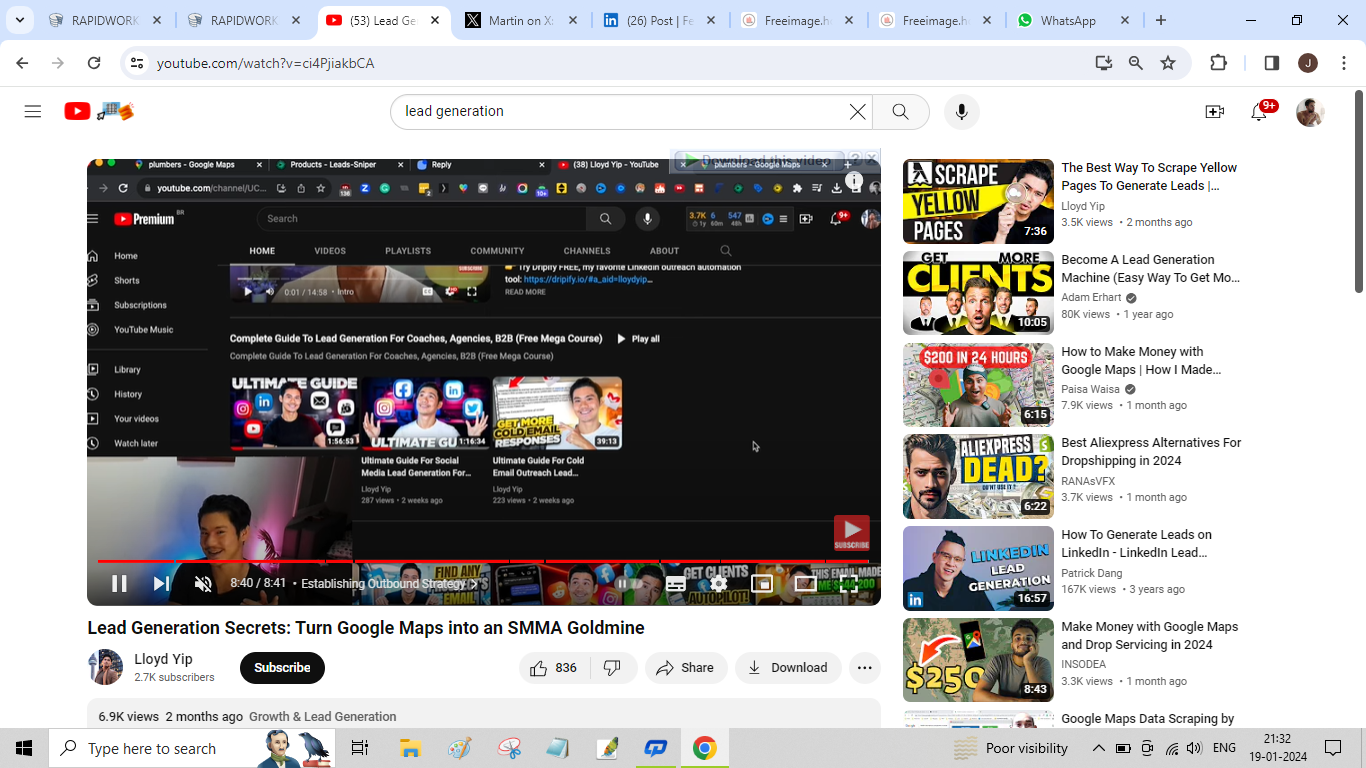
Task: Open the Lloyd Yip channel name link
Action: pyautogui.click(x=163, y=659)
